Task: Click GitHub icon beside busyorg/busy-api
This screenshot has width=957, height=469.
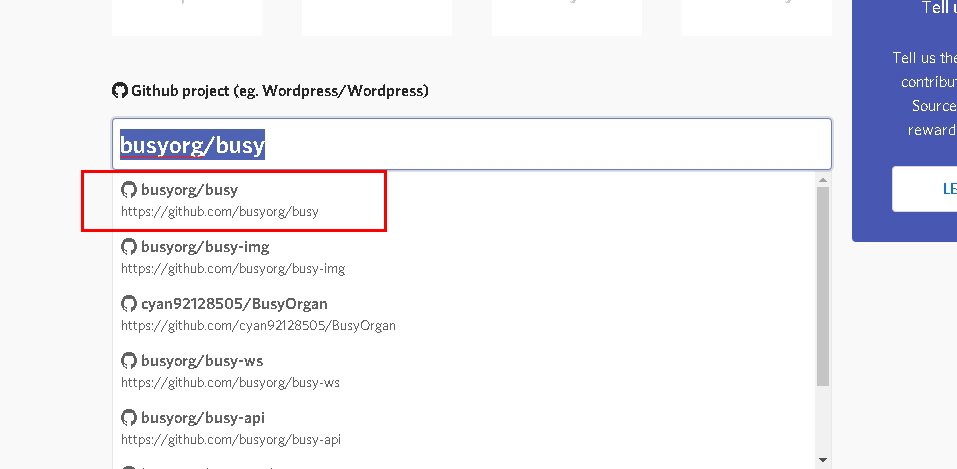Action: pyautogui.click(x=128, y=418)
